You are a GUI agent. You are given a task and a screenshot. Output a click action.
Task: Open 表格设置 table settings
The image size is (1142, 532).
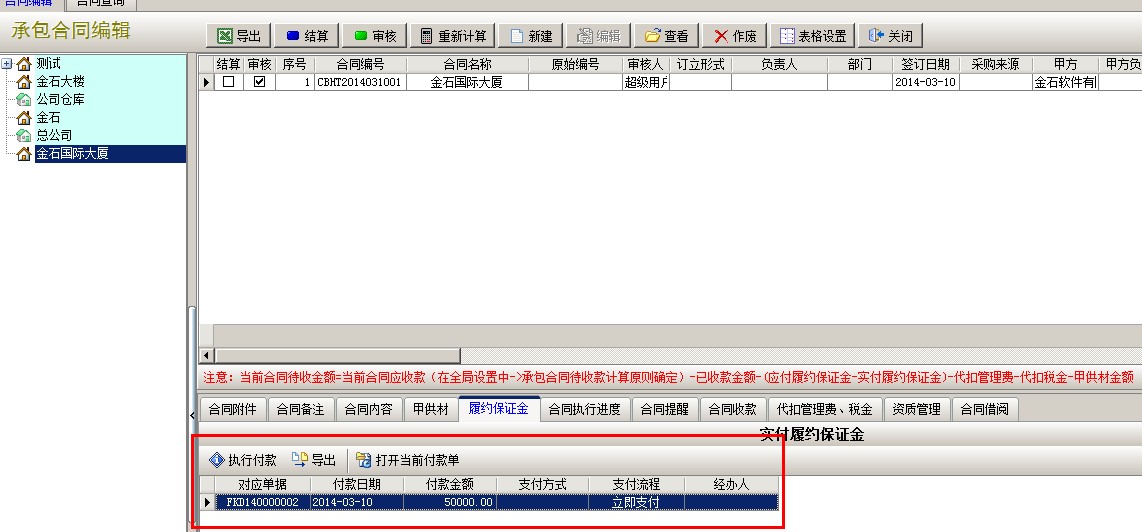pos(812,36)
